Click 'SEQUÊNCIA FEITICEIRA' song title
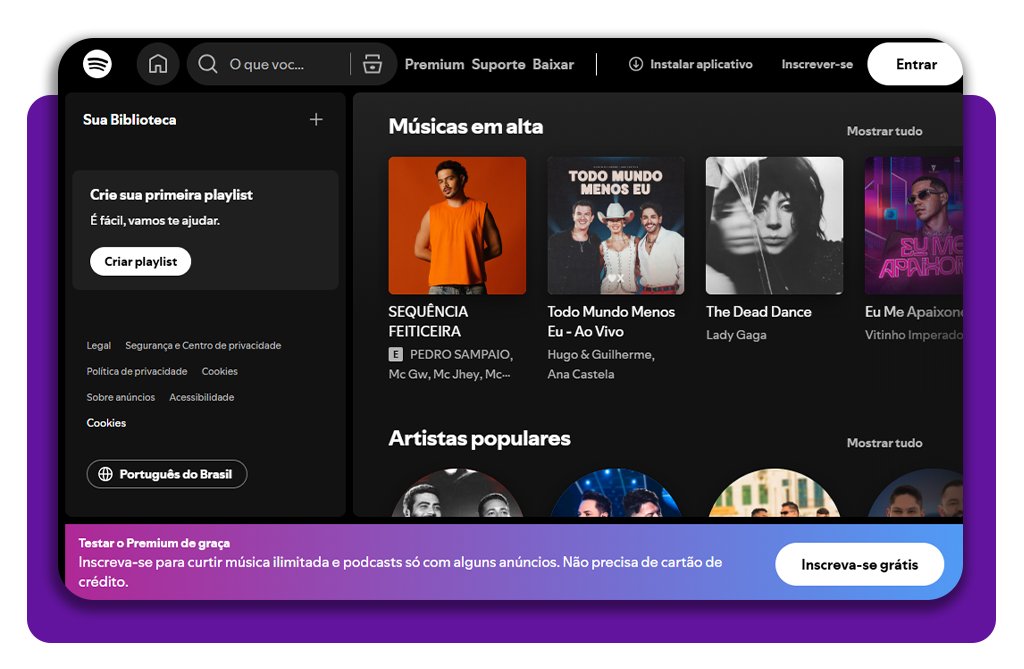The width and height of the screenshot is (1024, 669). click(428, 321)
